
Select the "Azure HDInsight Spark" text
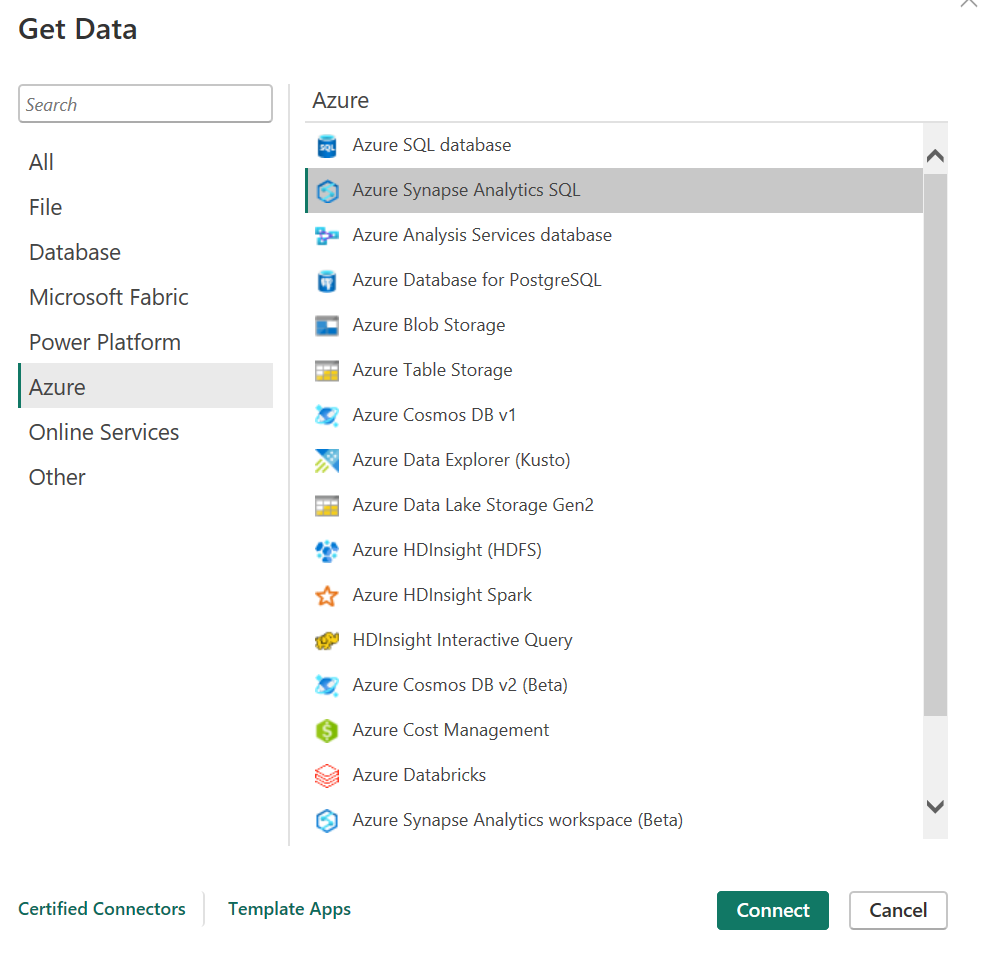tap(442, 596)
